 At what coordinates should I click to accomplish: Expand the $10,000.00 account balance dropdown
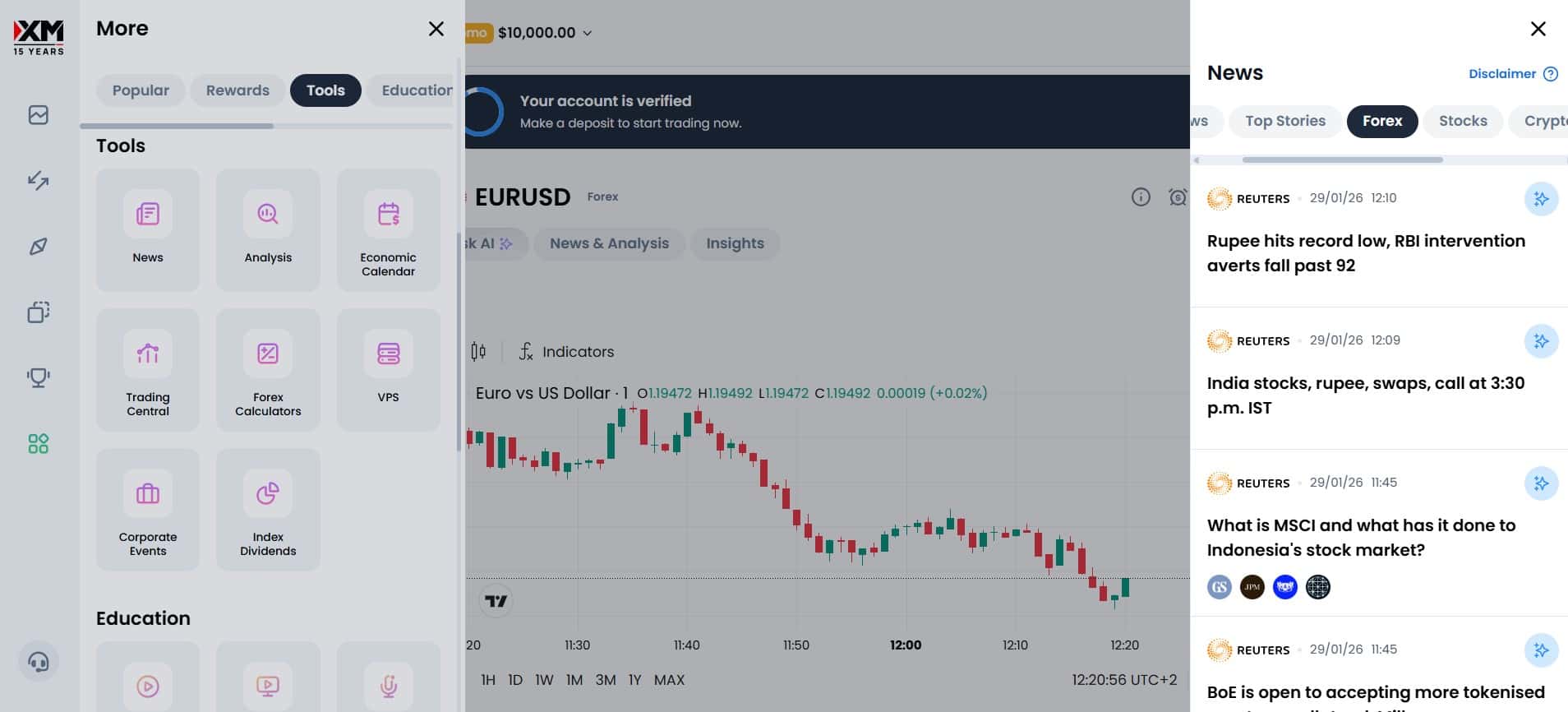point(587,33)
